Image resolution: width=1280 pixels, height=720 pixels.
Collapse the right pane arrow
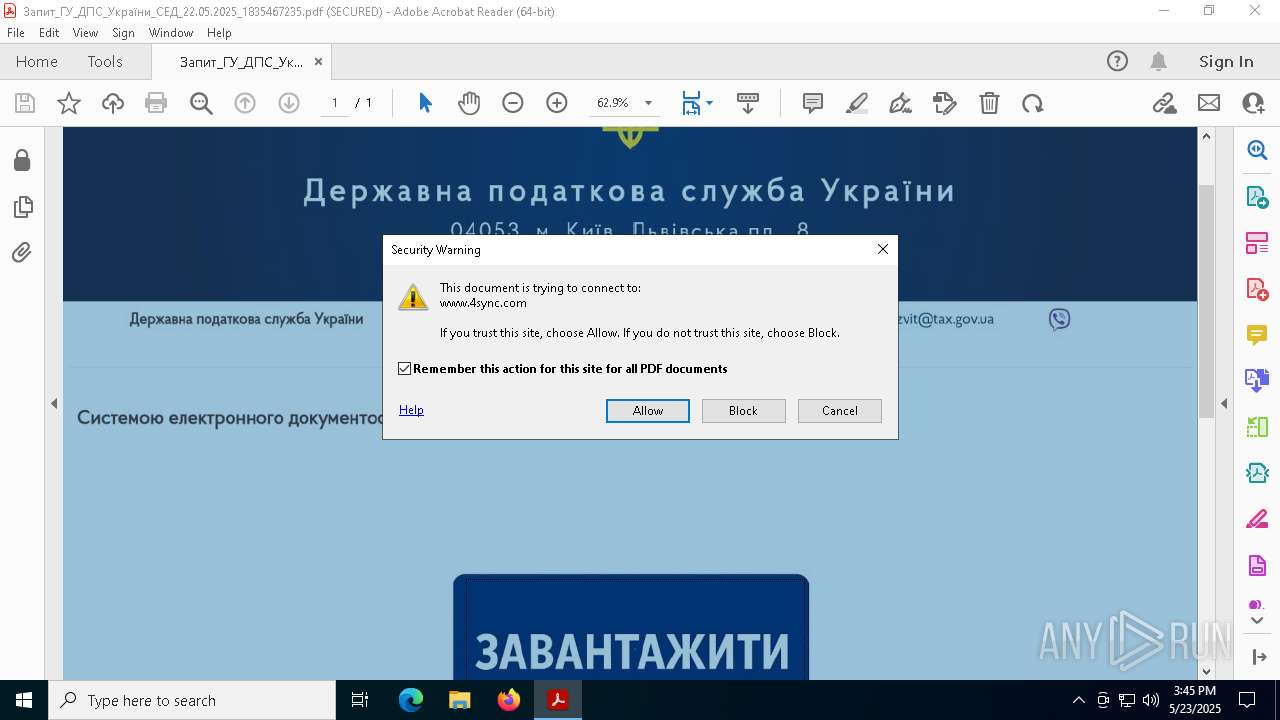[x=1224, y=404]
